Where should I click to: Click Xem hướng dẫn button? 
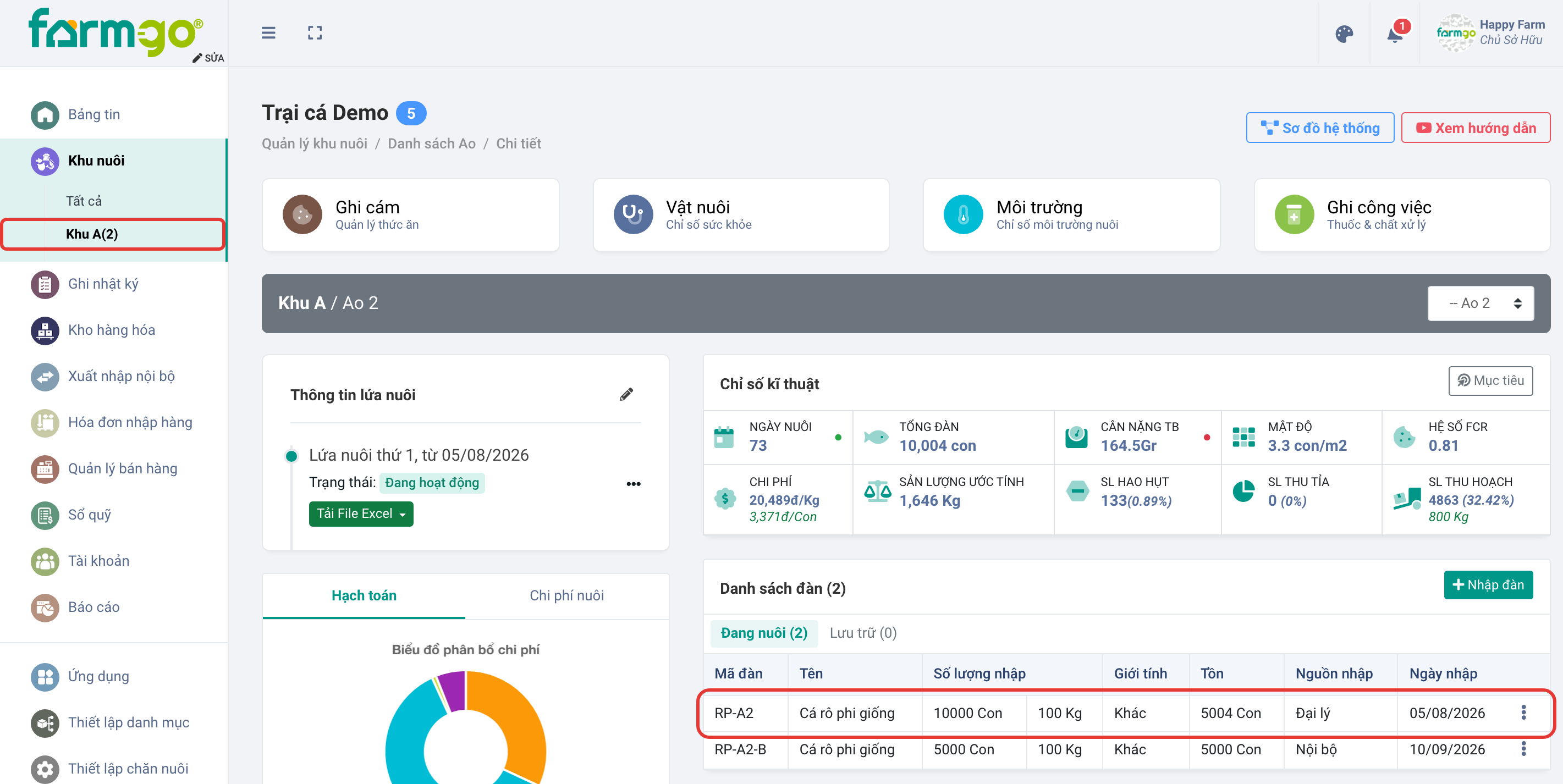1475,128
